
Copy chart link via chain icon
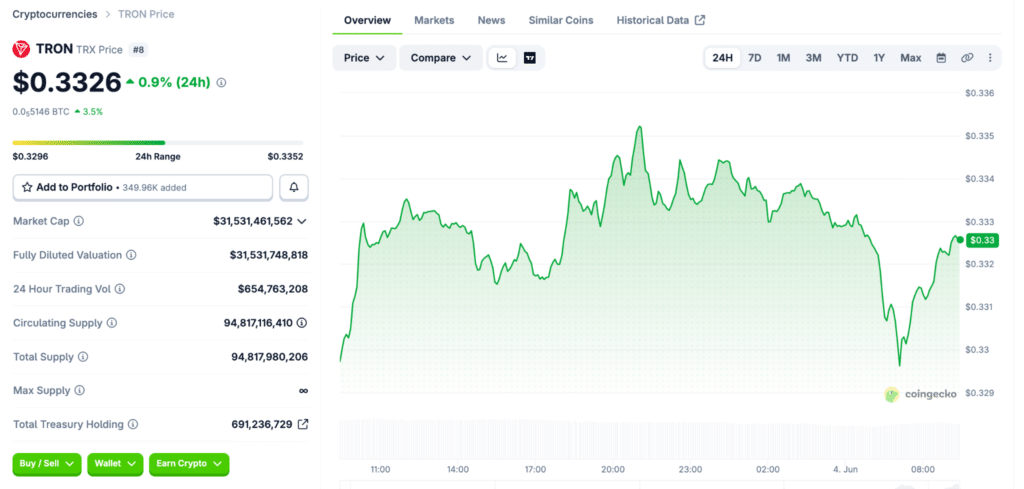coord(967,58)
